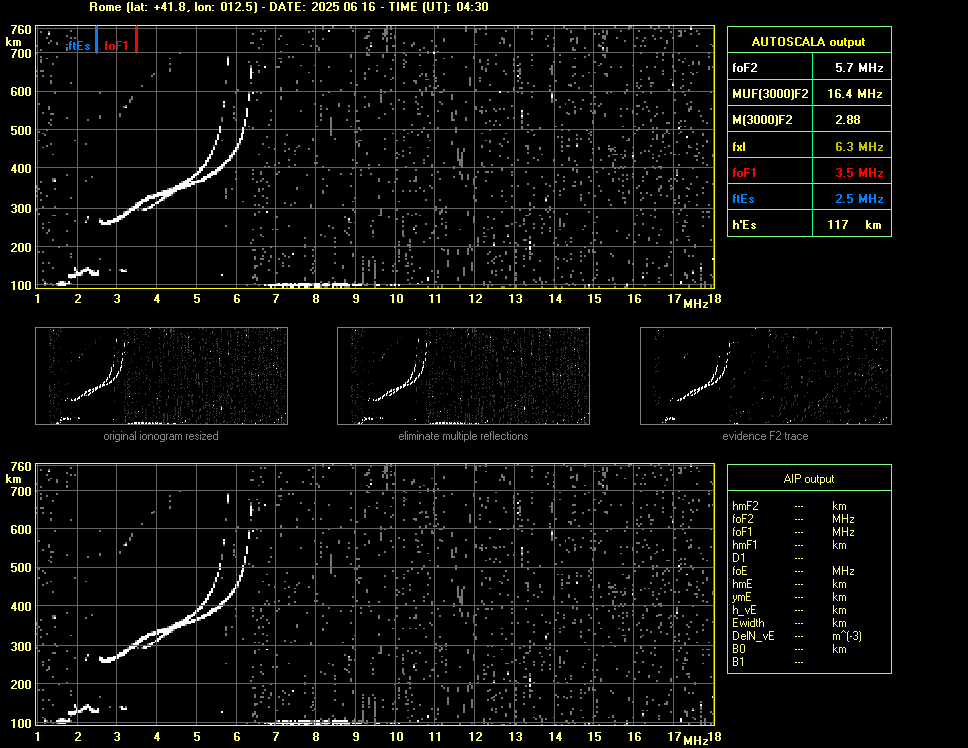Screen dimensions: 968x748
Task: Click the AUTOSCALA output header
Action: tap(809, 41)
